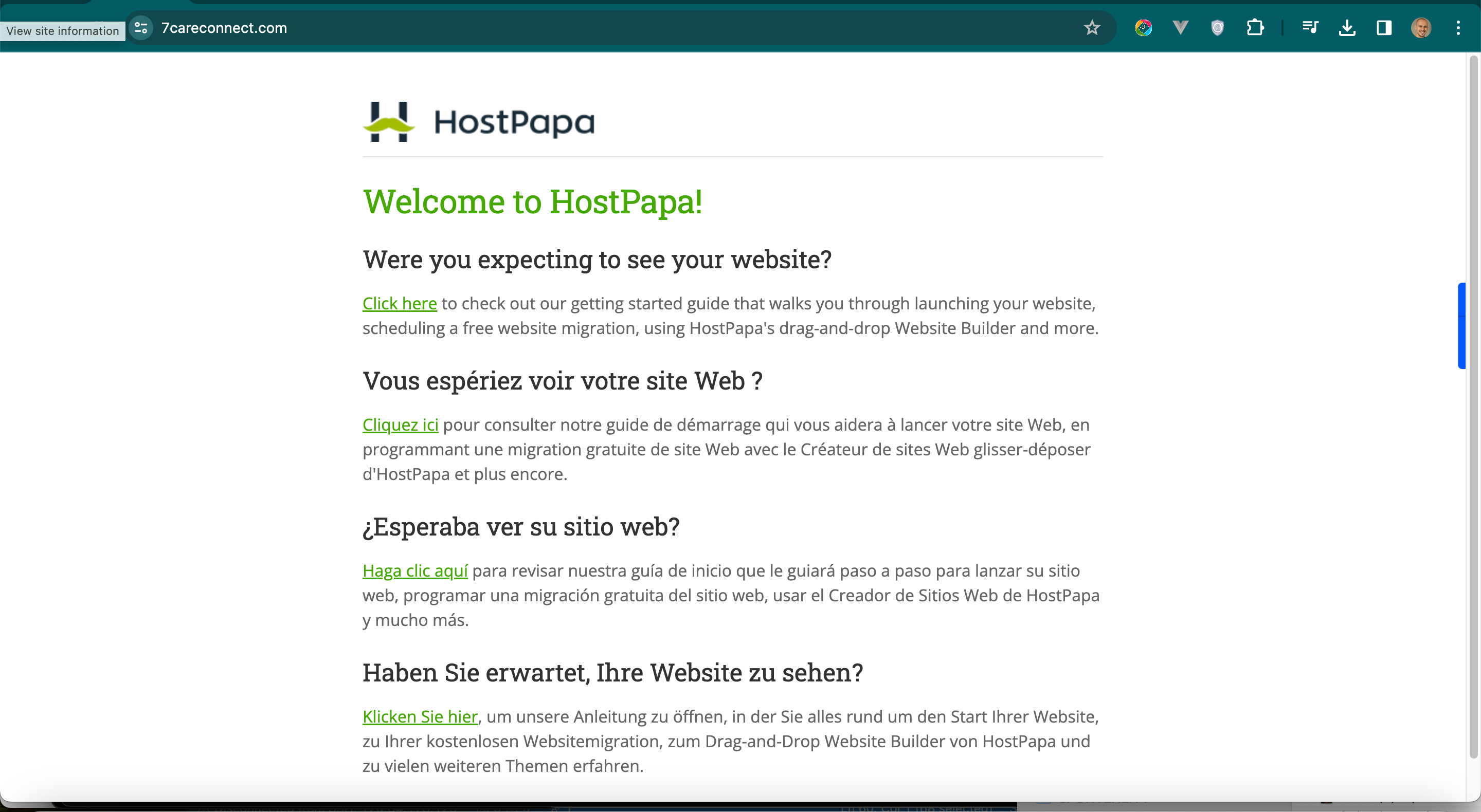Click the 'Welcome to HostPapa!' heading
Screen dimensions: 1481x812
[532, 201]
